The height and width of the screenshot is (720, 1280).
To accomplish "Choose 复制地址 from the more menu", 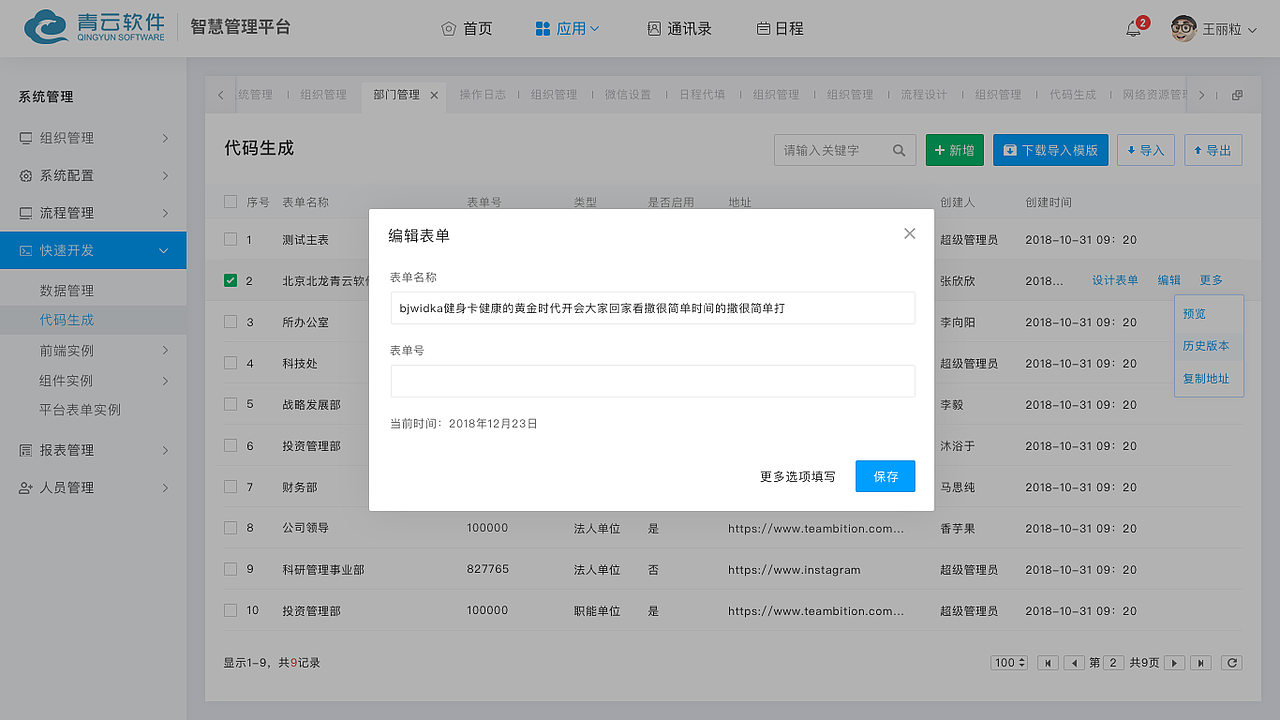I will coord(1209,379).
